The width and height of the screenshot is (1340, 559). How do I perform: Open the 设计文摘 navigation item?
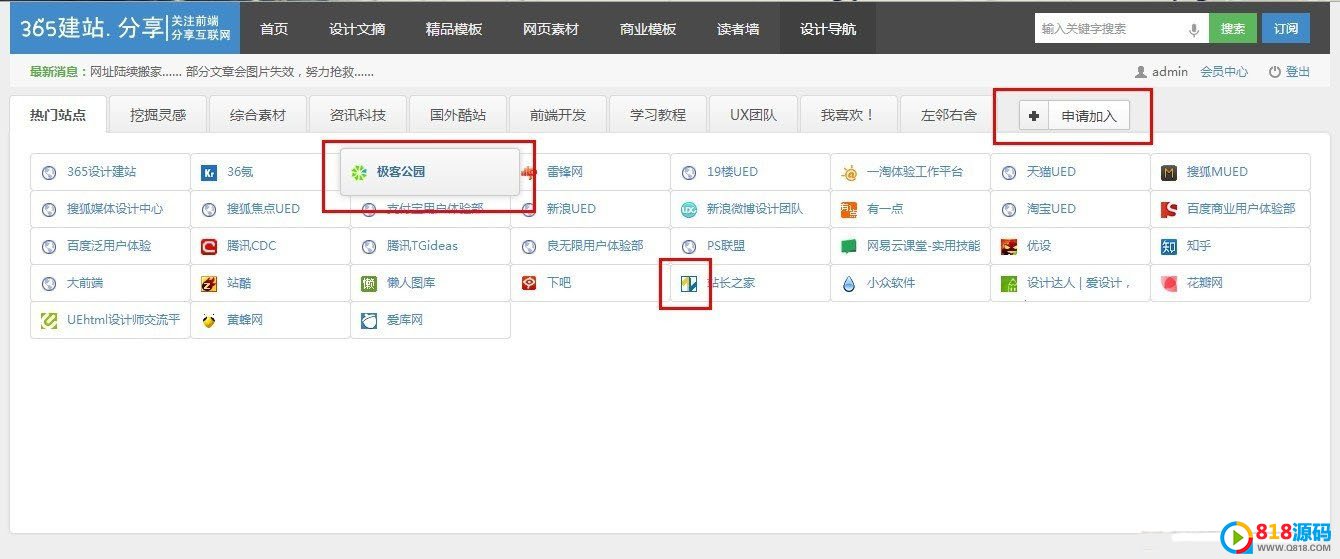[357, 28]
